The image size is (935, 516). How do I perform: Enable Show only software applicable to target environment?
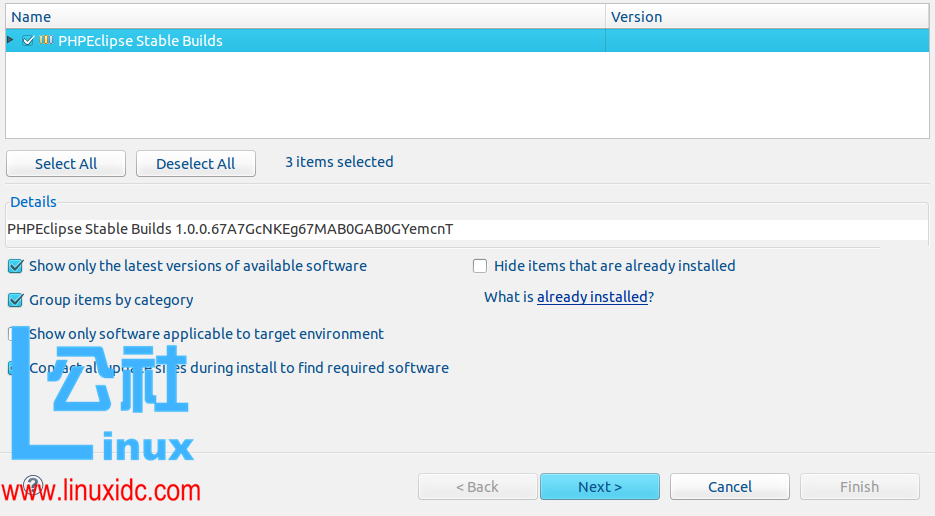(x=14, y=334)
